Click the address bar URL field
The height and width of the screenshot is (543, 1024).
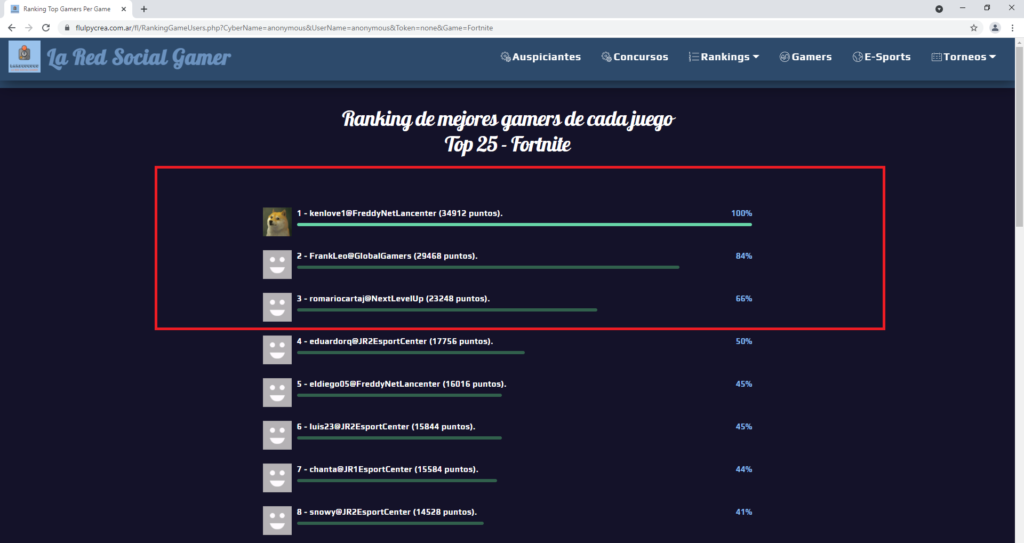click(x=516, y=27)
